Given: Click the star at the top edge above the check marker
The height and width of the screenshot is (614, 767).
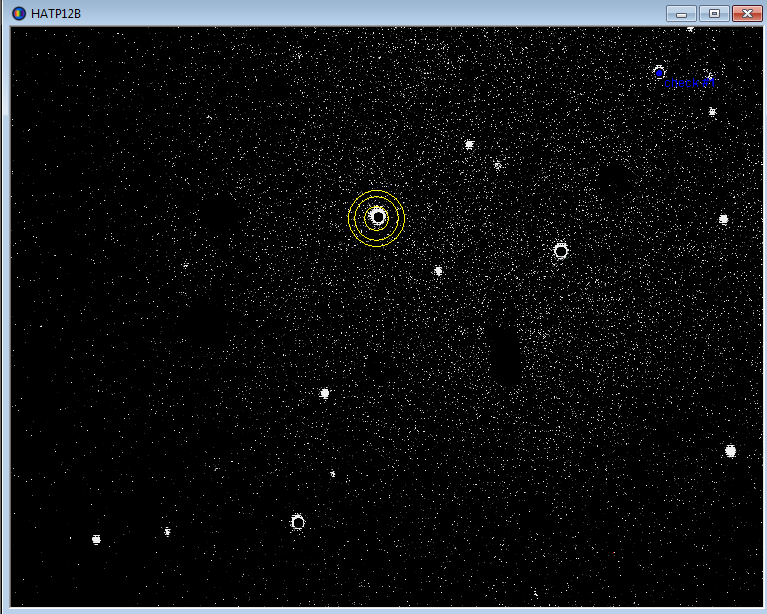Looking at the screenshot, I should (690, 29).
